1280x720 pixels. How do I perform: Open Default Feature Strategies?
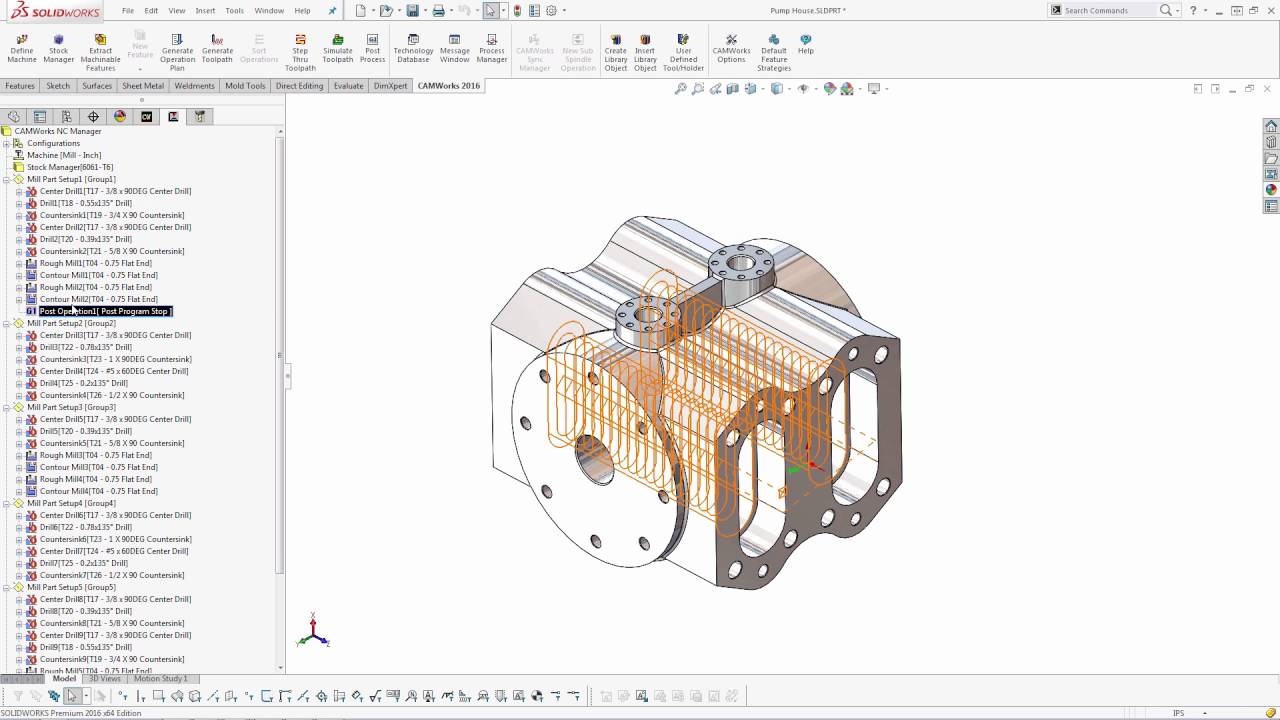774,53
